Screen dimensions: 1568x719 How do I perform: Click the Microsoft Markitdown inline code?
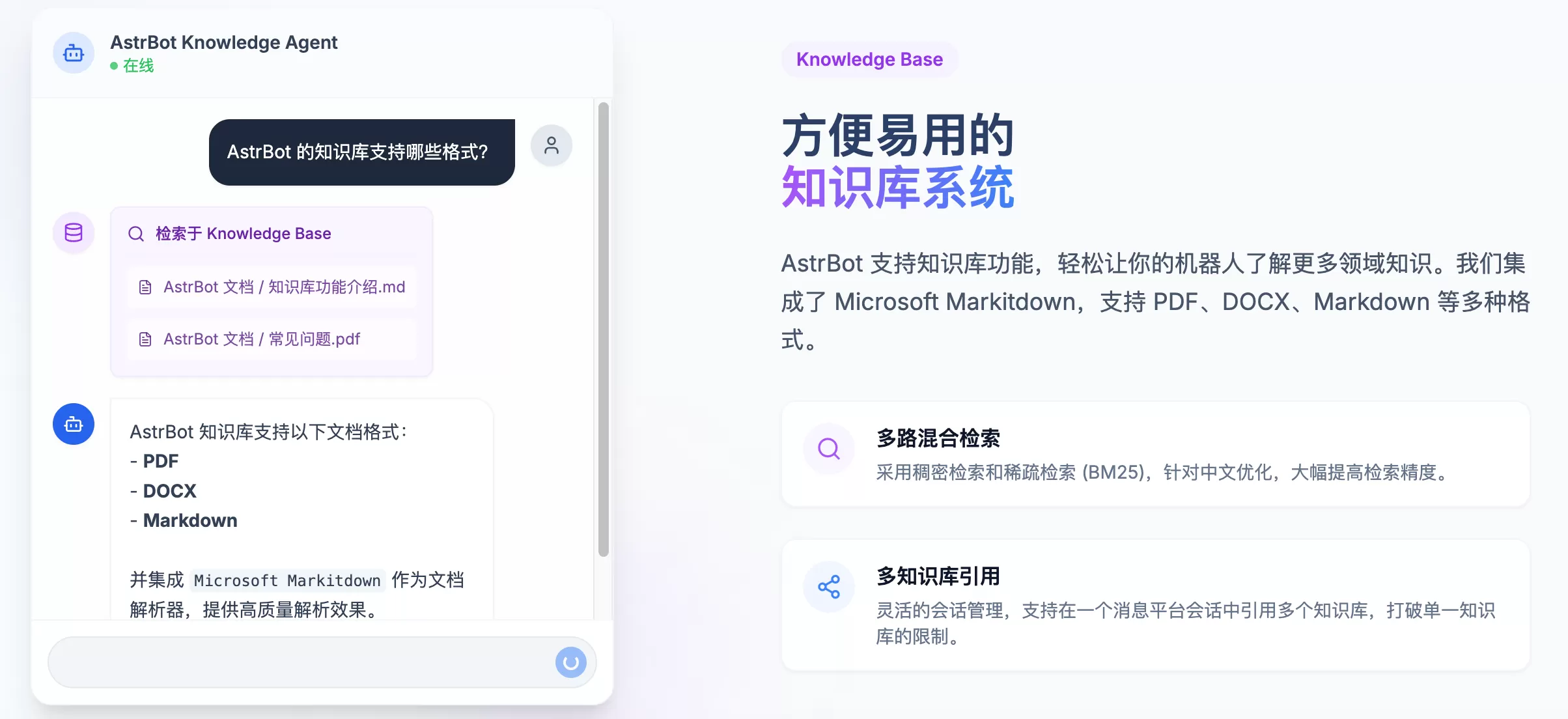coord(288,580)
